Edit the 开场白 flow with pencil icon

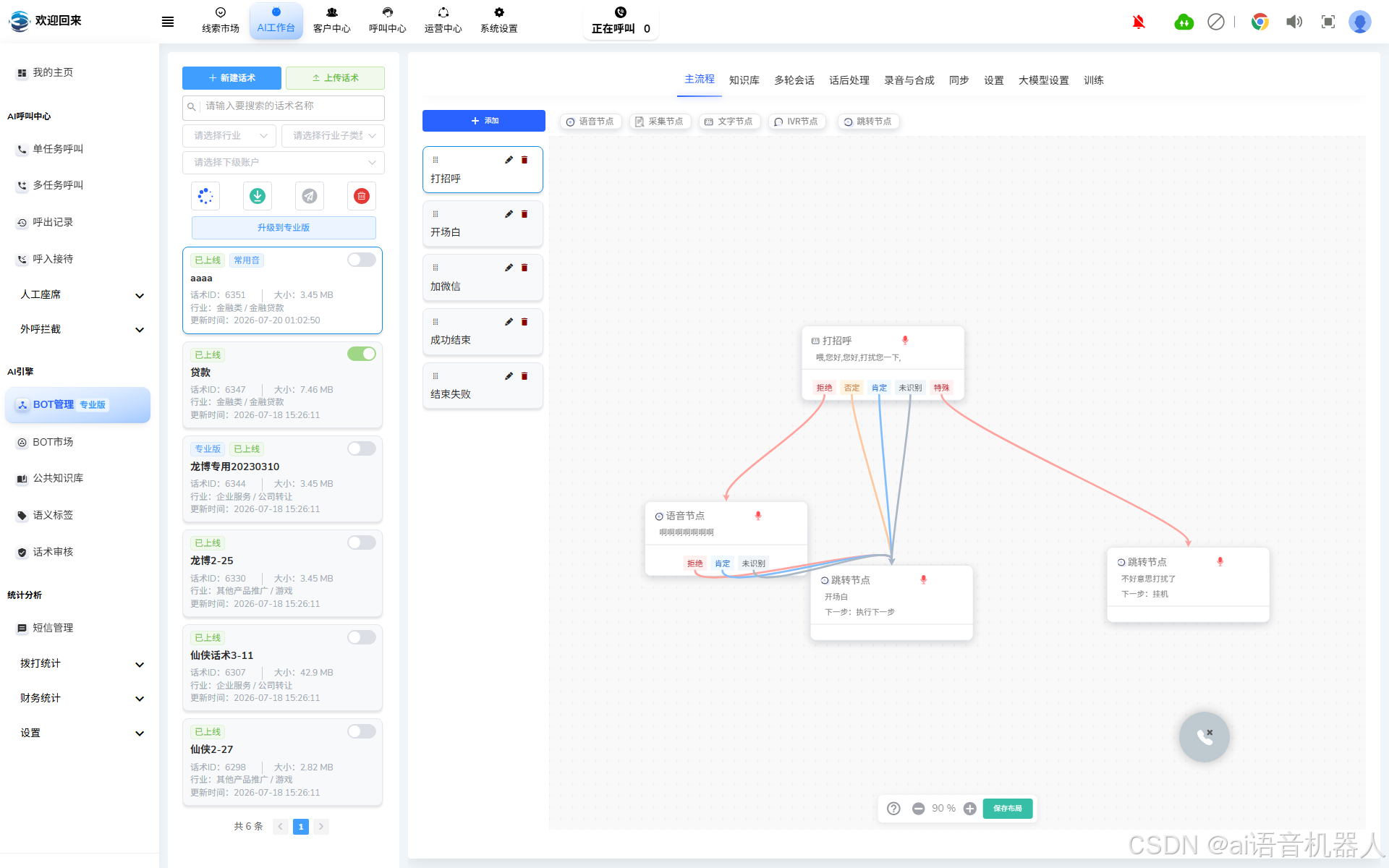[509, 214]
